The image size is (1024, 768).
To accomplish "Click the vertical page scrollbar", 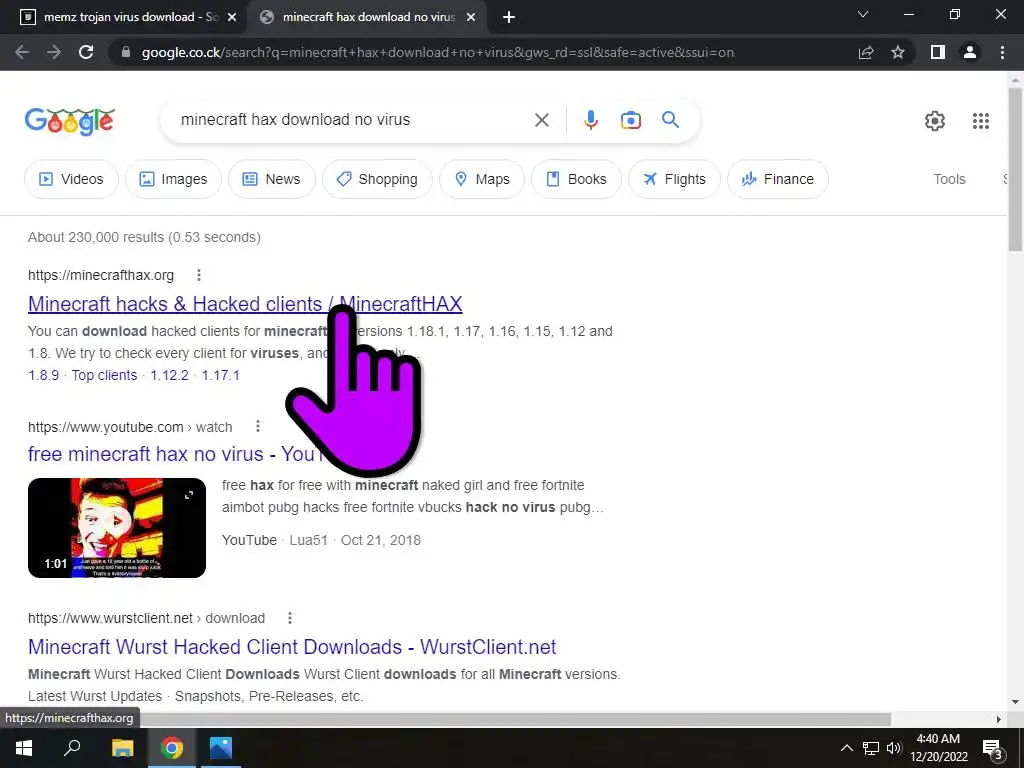I will (1015, 170).
